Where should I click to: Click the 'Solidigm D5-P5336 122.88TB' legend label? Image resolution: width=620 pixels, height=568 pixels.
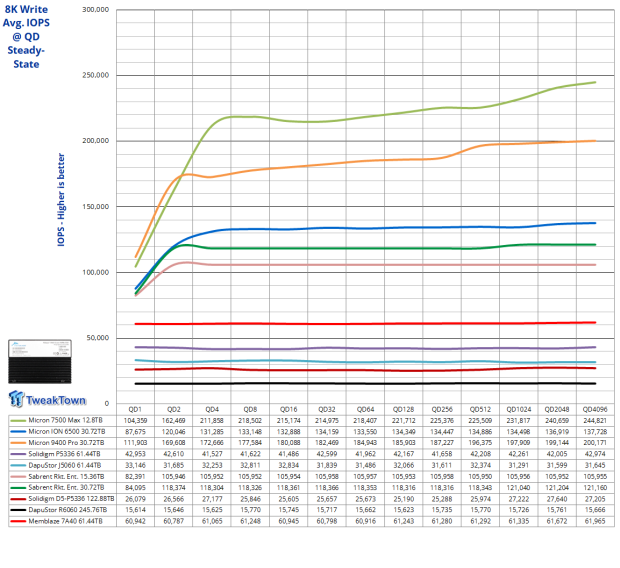pyautogui.click(x=71, y=499)
